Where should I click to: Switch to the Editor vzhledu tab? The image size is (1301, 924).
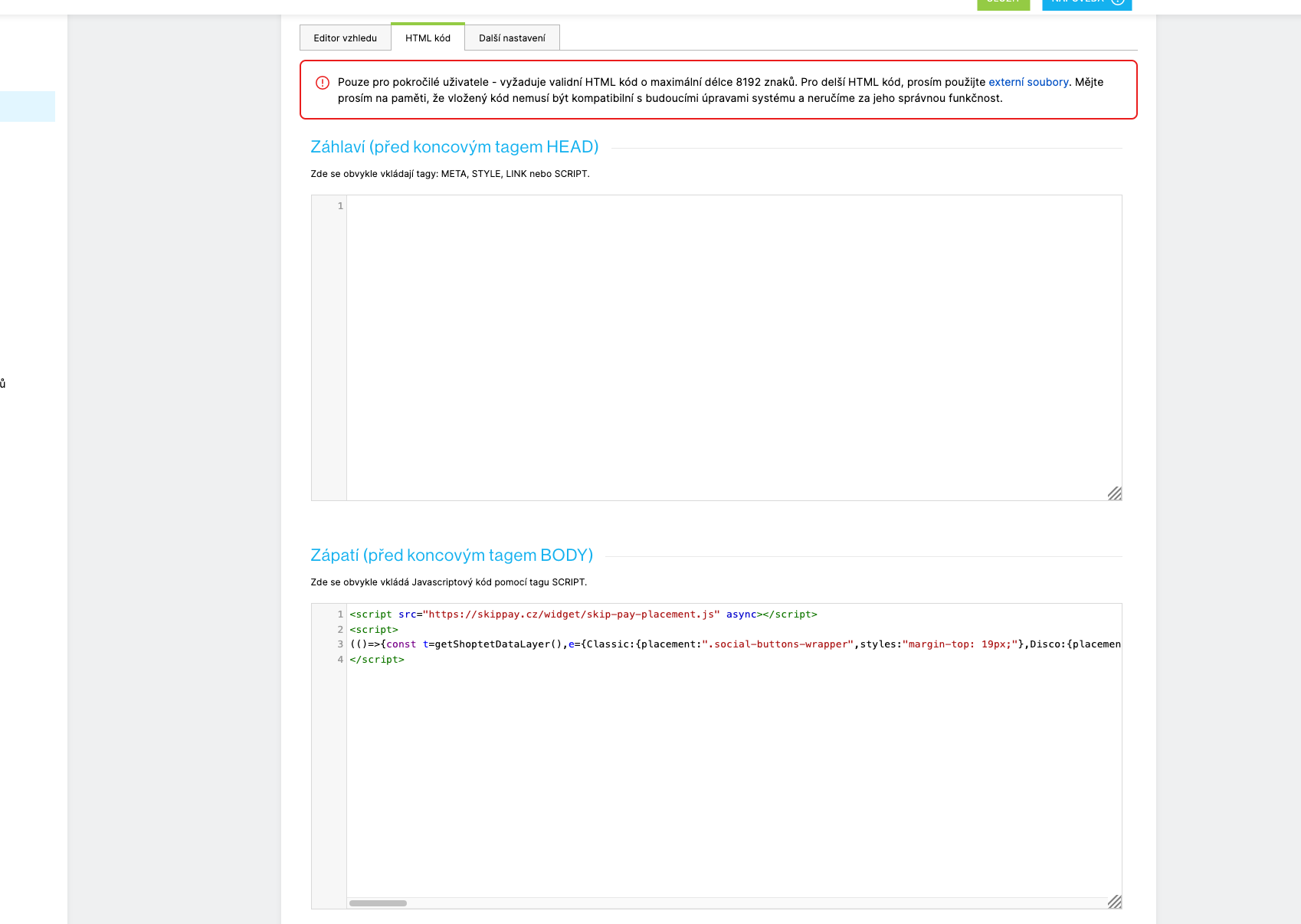(345, 37)
